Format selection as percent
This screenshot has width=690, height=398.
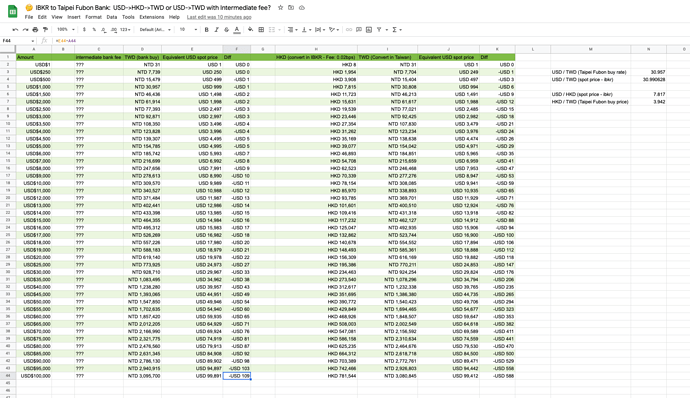[x=94, y=29]
